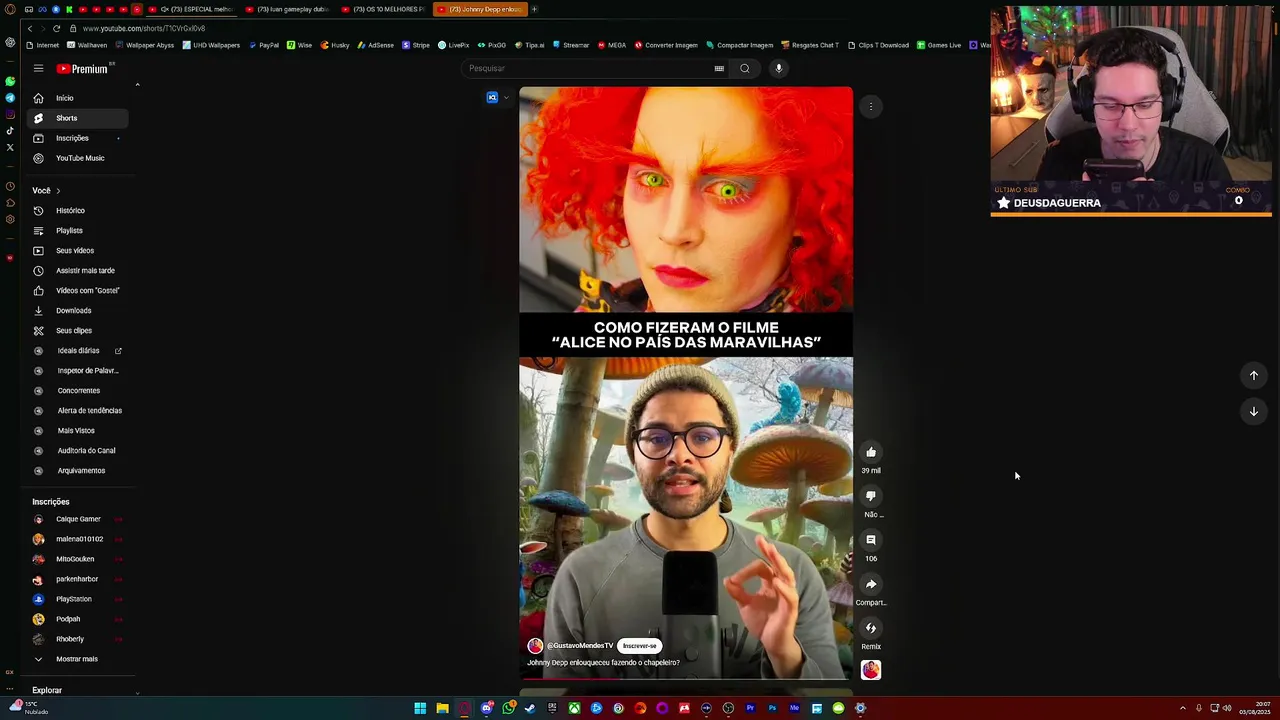Open the on-screen keyboard icon in search
The image size is (1280, 720).
tap(719, 68)
